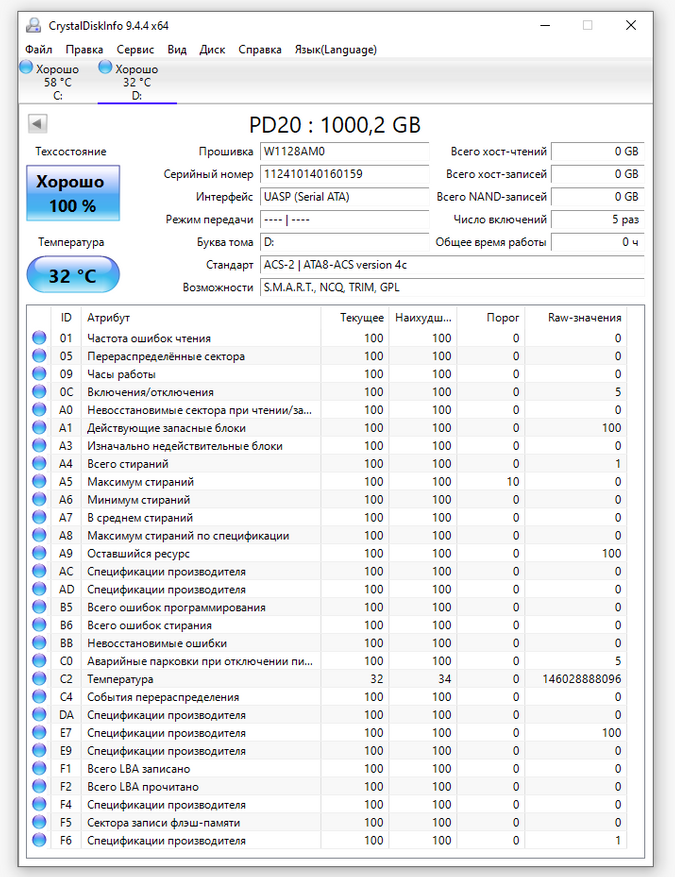Open the Файл menu
675x877 pixels.
coord(39,49)
